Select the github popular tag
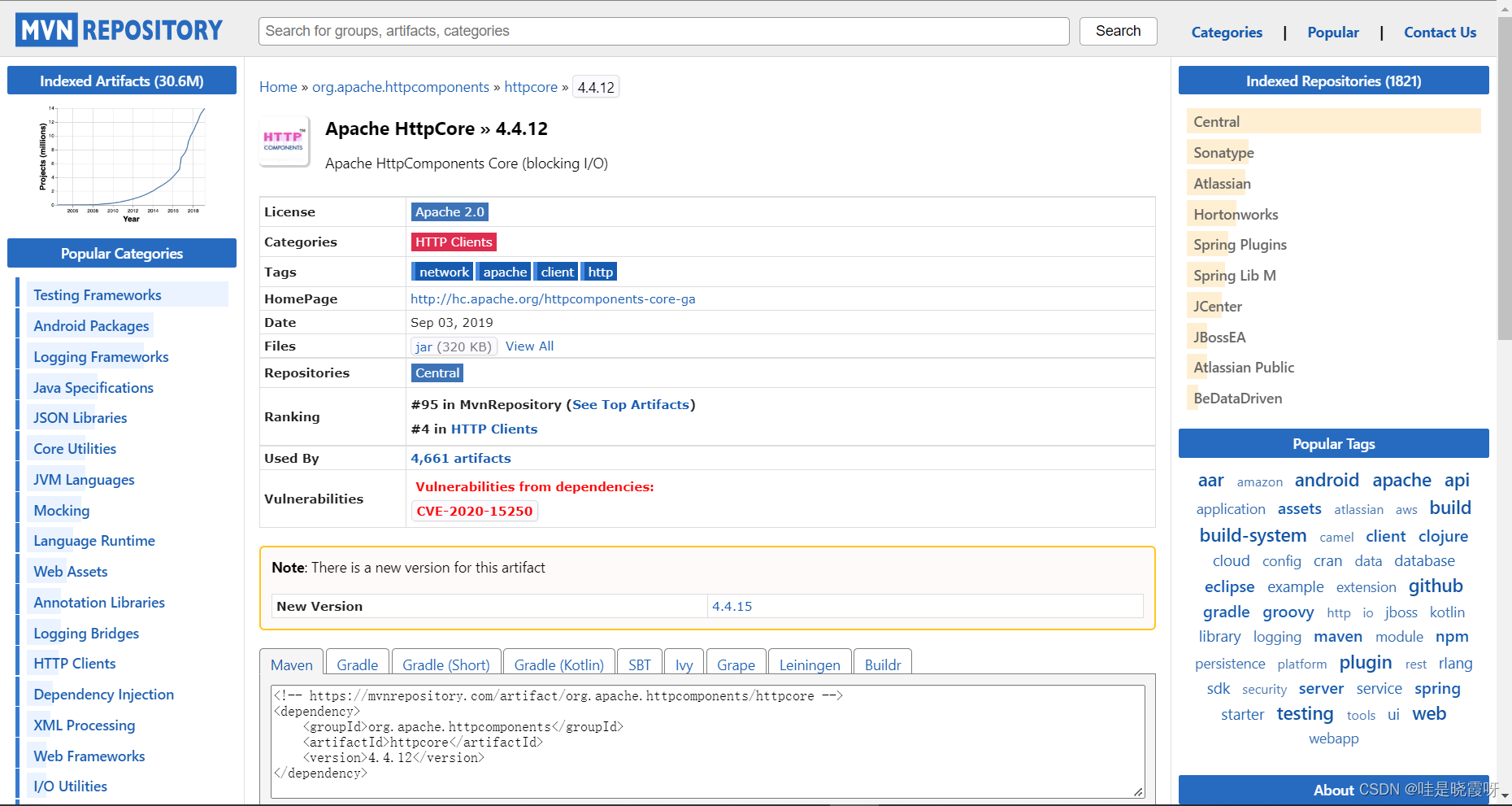This screenshot has width=1512, height=806. (1436, 586)
